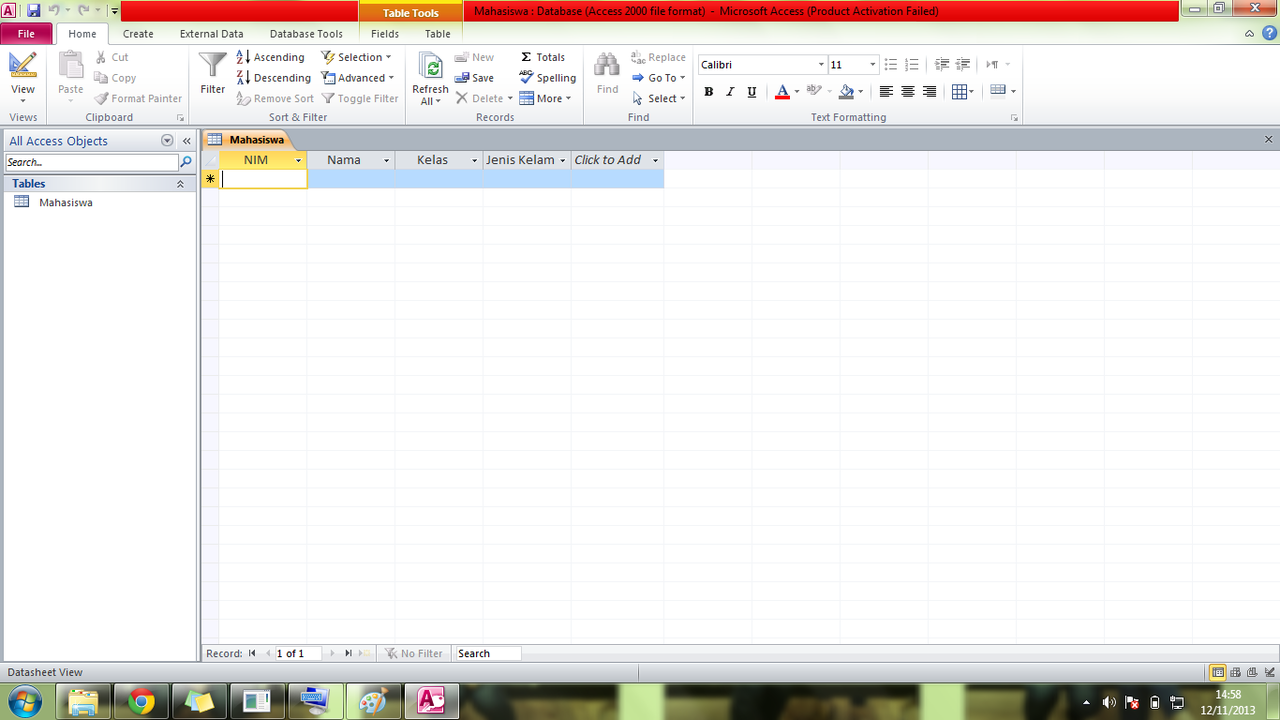Expand the Selection filter dropdown
The height and width of the screenshot is (720, 1280).
point(357,57)
